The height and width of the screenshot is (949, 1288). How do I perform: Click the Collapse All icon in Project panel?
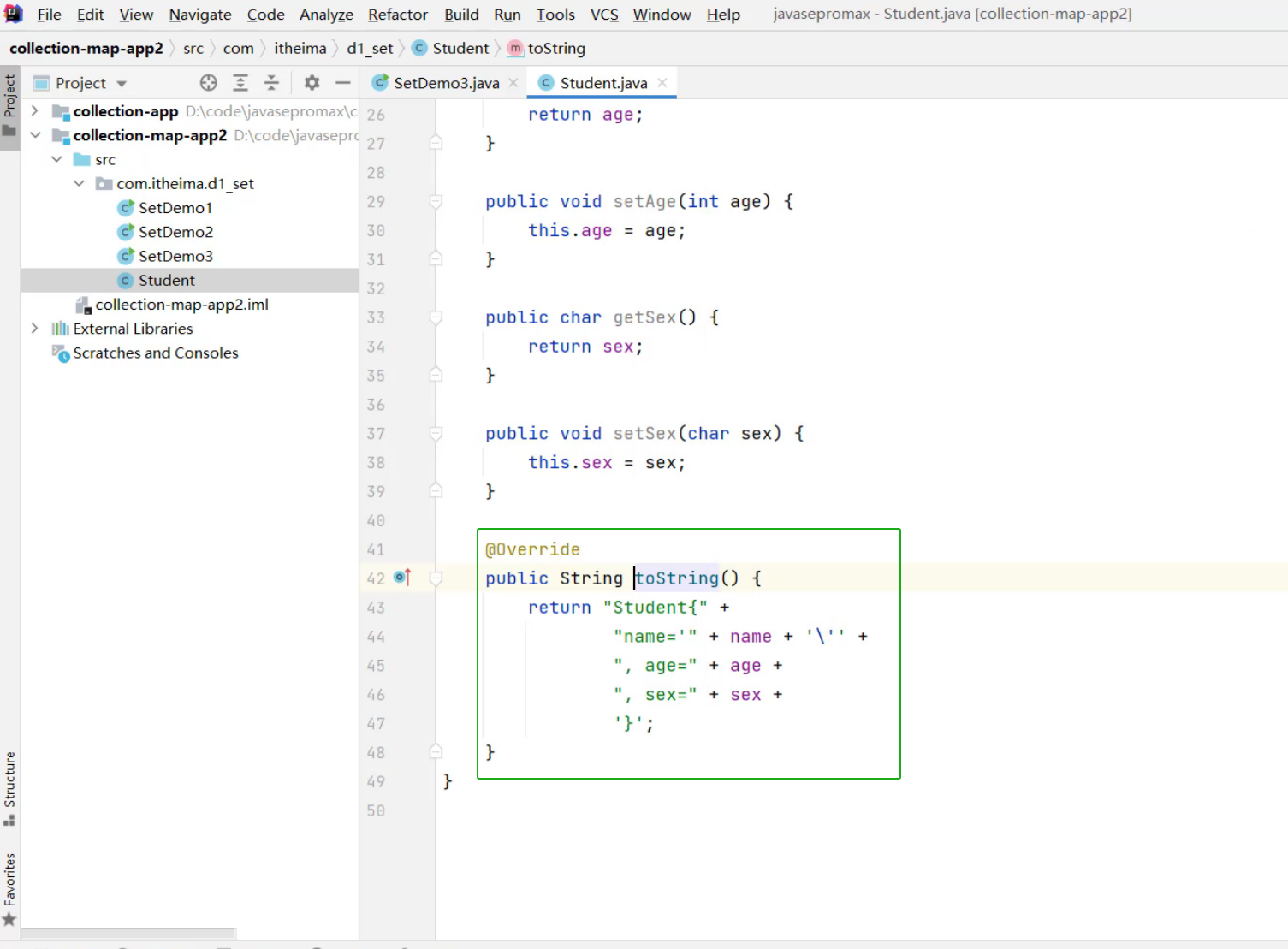tap(271, 83)
